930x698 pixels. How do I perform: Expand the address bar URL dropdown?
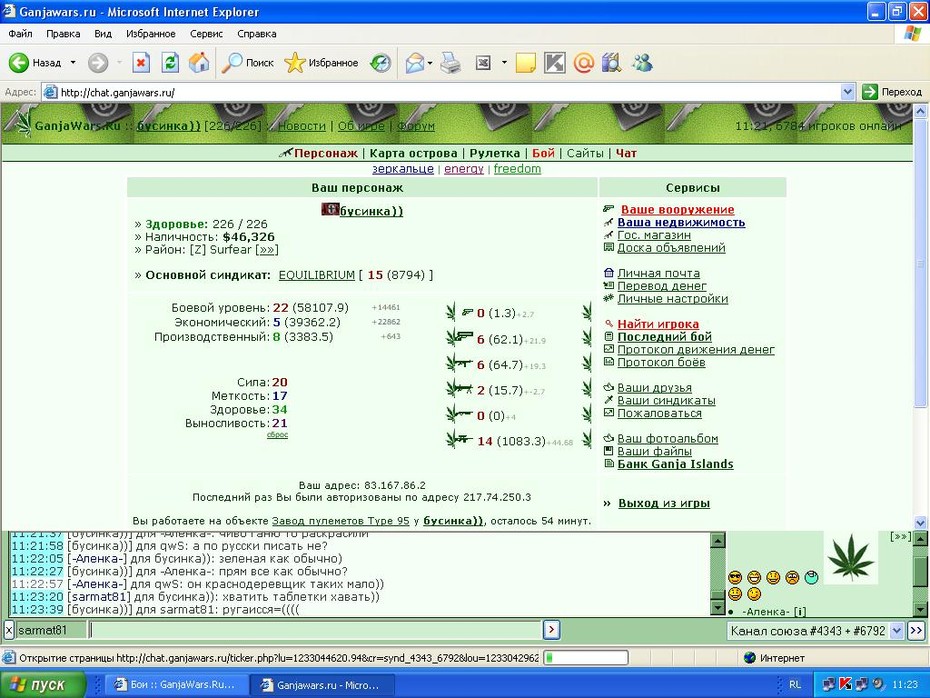click(x=848, y=92)
